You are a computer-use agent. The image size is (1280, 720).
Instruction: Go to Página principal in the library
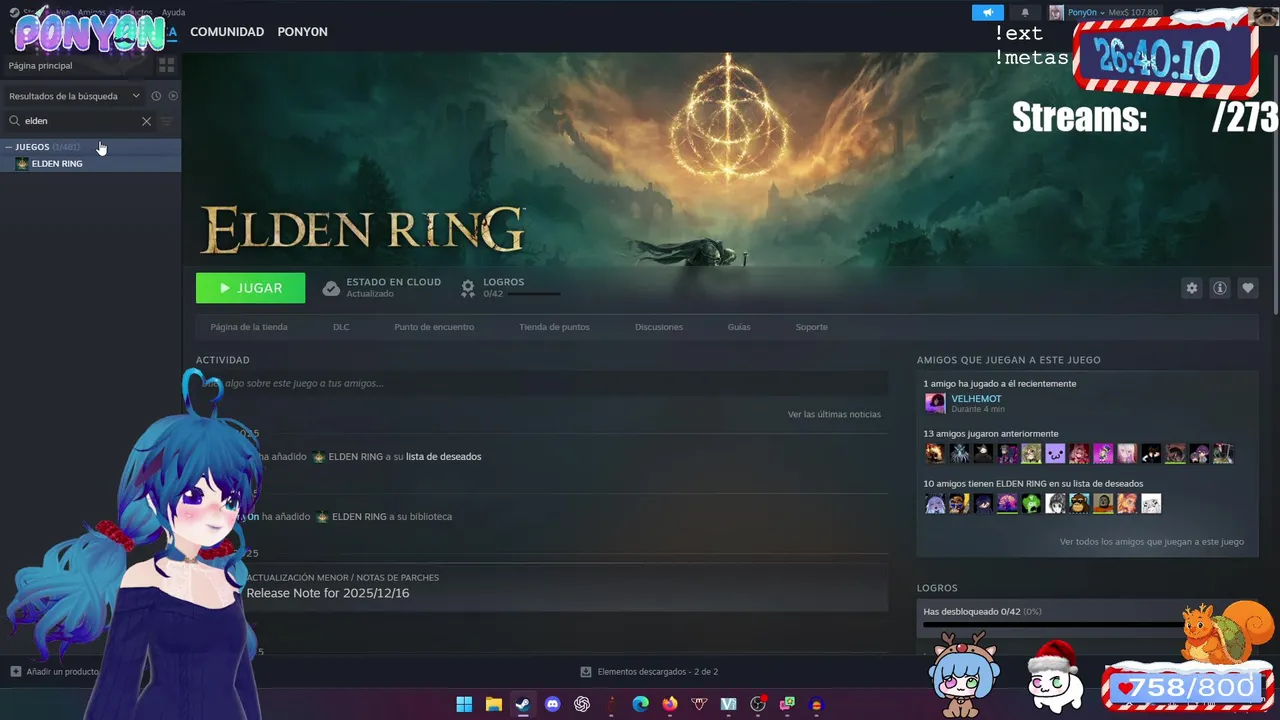pos(41,66)
